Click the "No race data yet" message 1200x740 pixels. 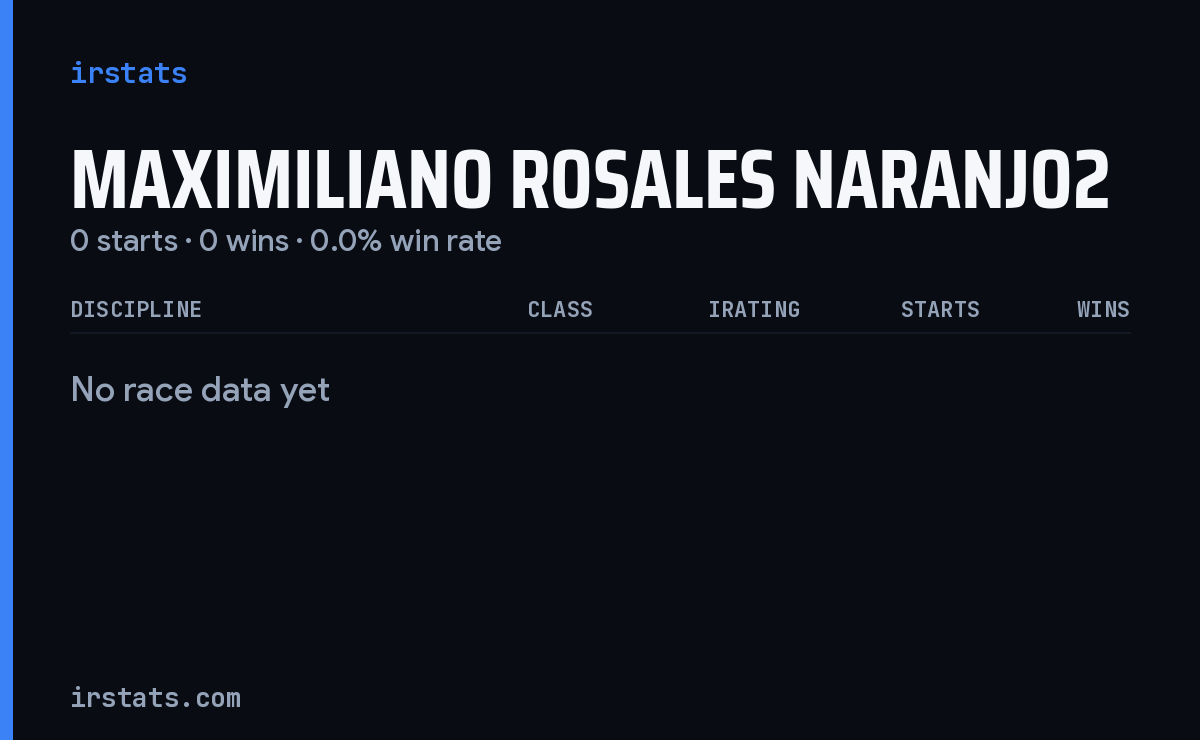(200, 389)
